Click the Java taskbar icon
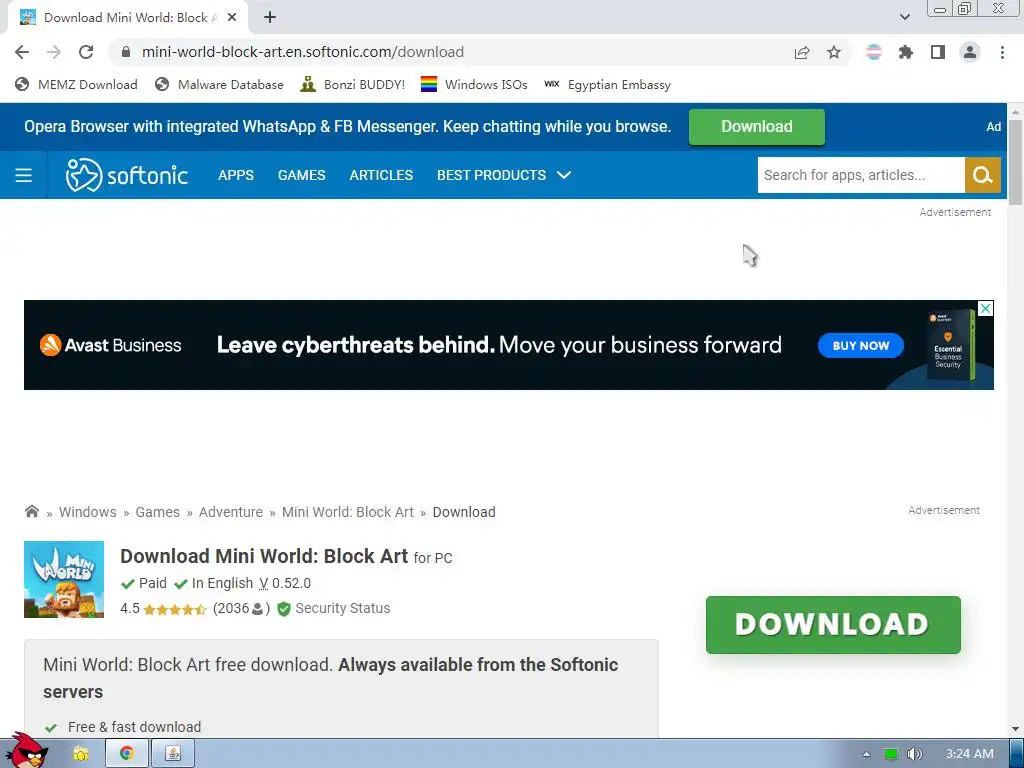This screenshot has width=1024, height=768. (173, 754)
